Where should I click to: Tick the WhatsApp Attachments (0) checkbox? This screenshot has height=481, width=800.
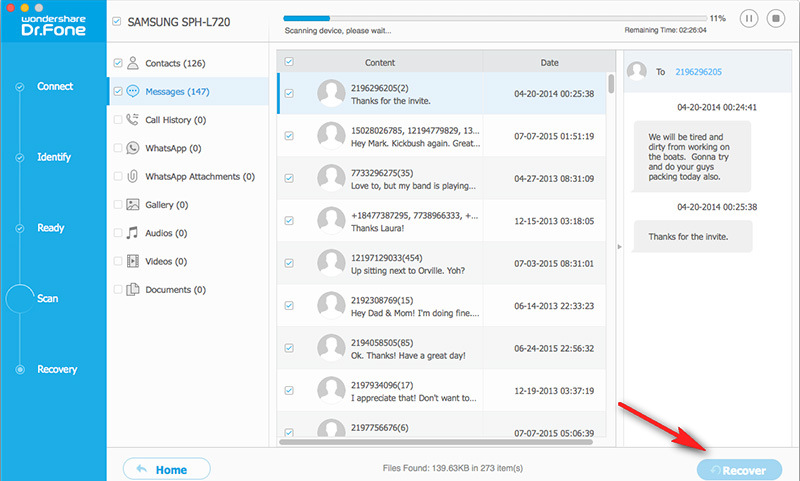coord(118,176)
